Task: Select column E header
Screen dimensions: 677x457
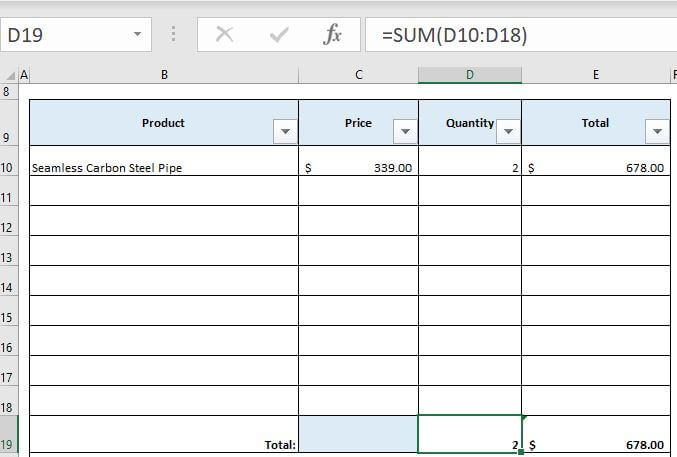Action: point(596,75)
